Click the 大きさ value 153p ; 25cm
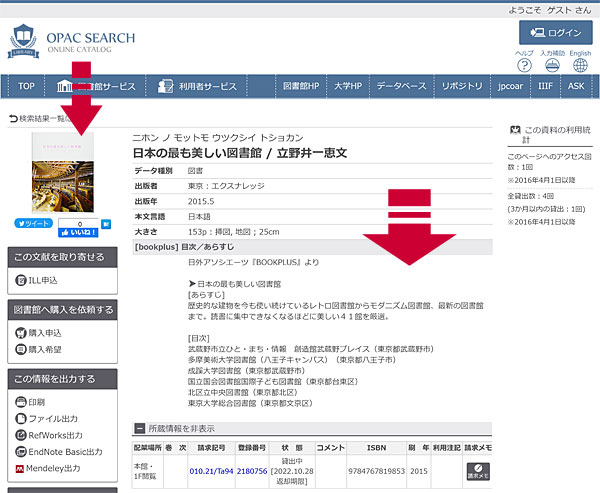 click(x=233, y=232)
